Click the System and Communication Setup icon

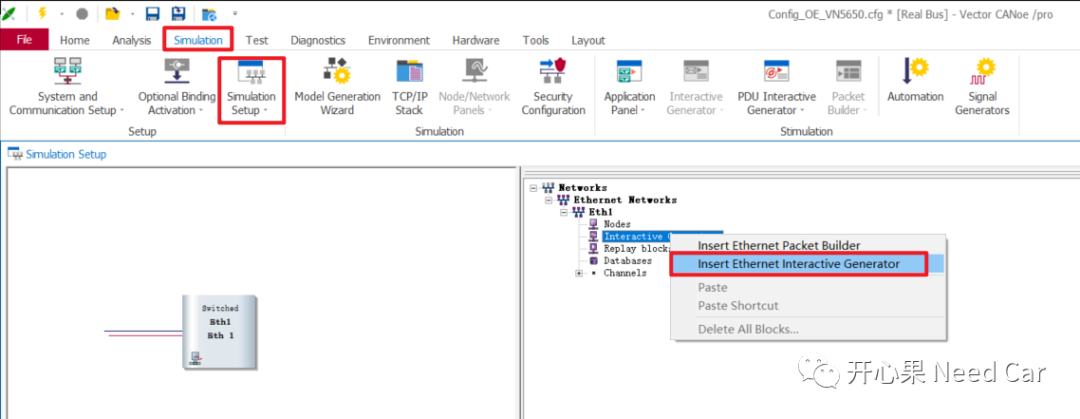click(68, 72)
